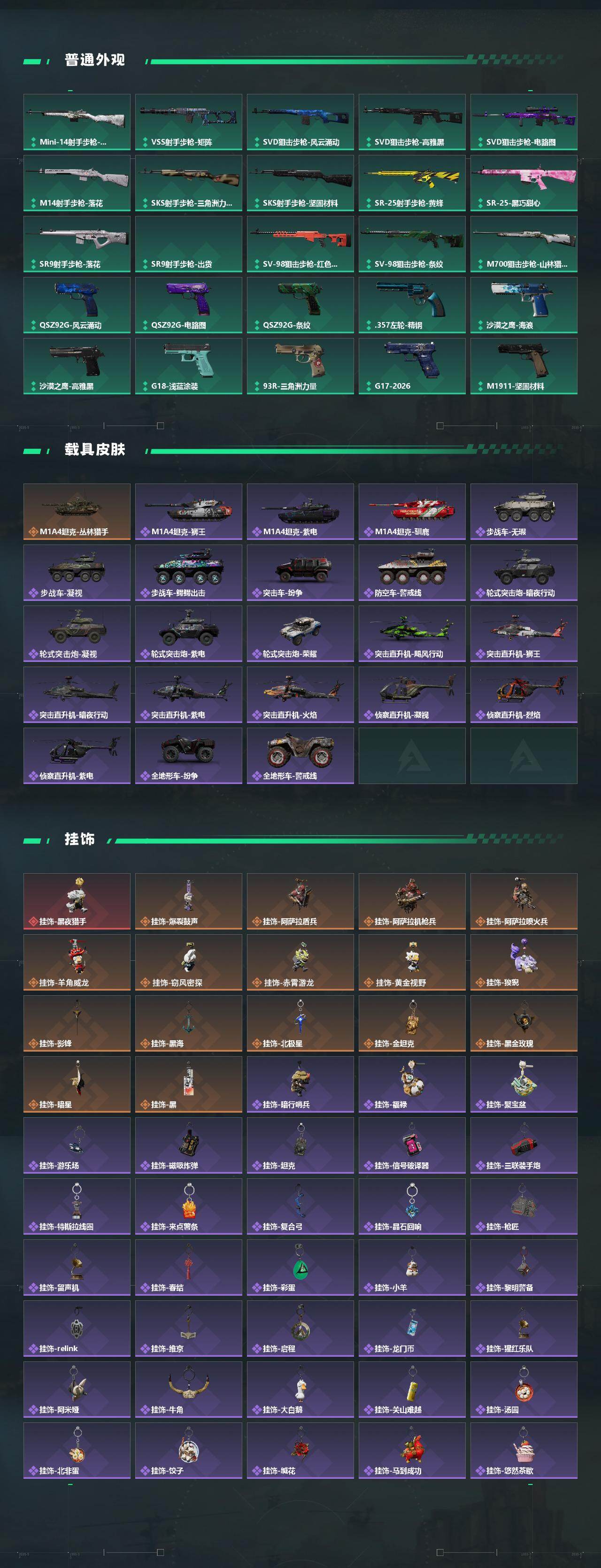Click the 载具皮肤 section header

94,449
